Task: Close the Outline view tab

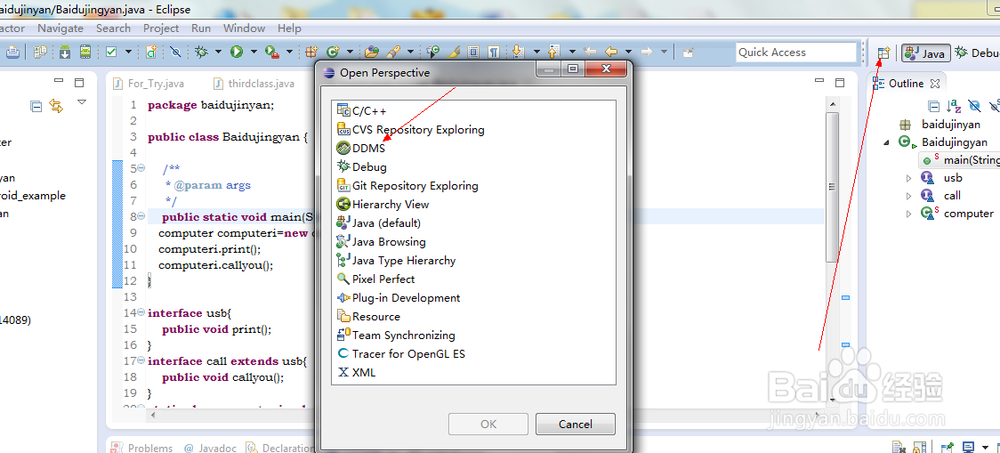Action: (935, 84)
